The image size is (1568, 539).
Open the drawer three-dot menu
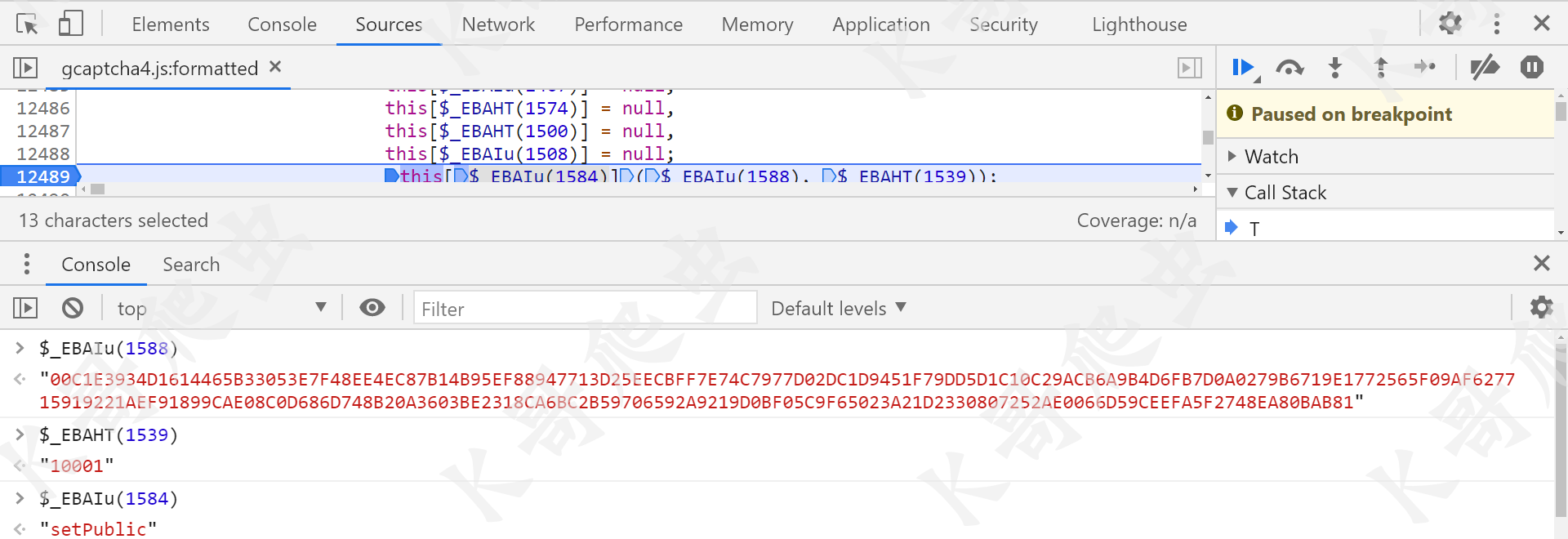tap(27, 264)
